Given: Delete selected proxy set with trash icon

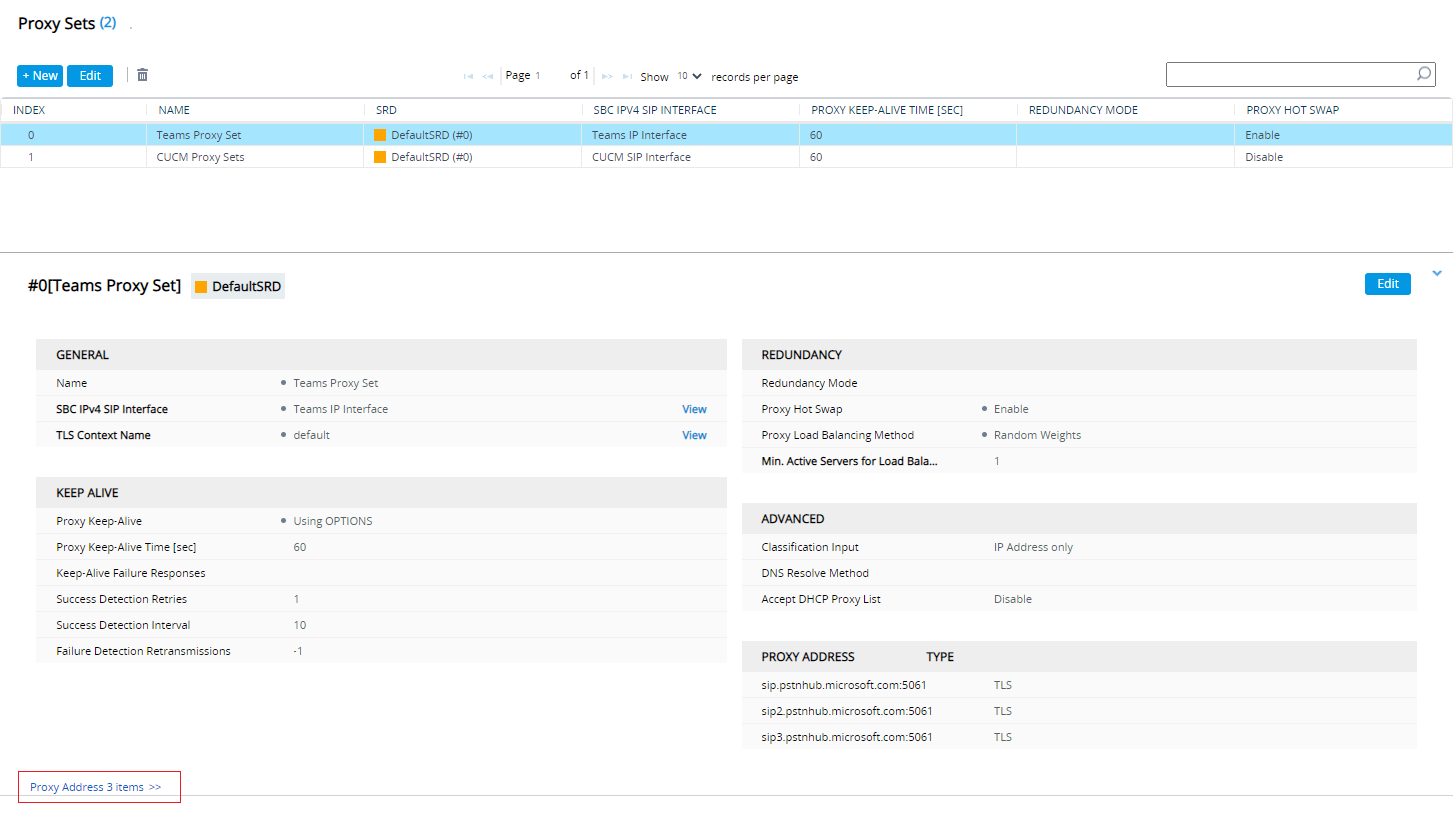Looking at the screenshot, I should pyautogui.click(x=143, y=75).
